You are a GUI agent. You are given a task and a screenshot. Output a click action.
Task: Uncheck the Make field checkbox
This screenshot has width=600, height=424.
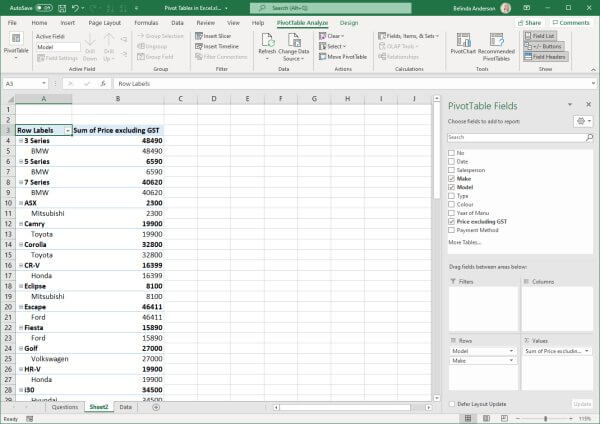pos(452,179)
